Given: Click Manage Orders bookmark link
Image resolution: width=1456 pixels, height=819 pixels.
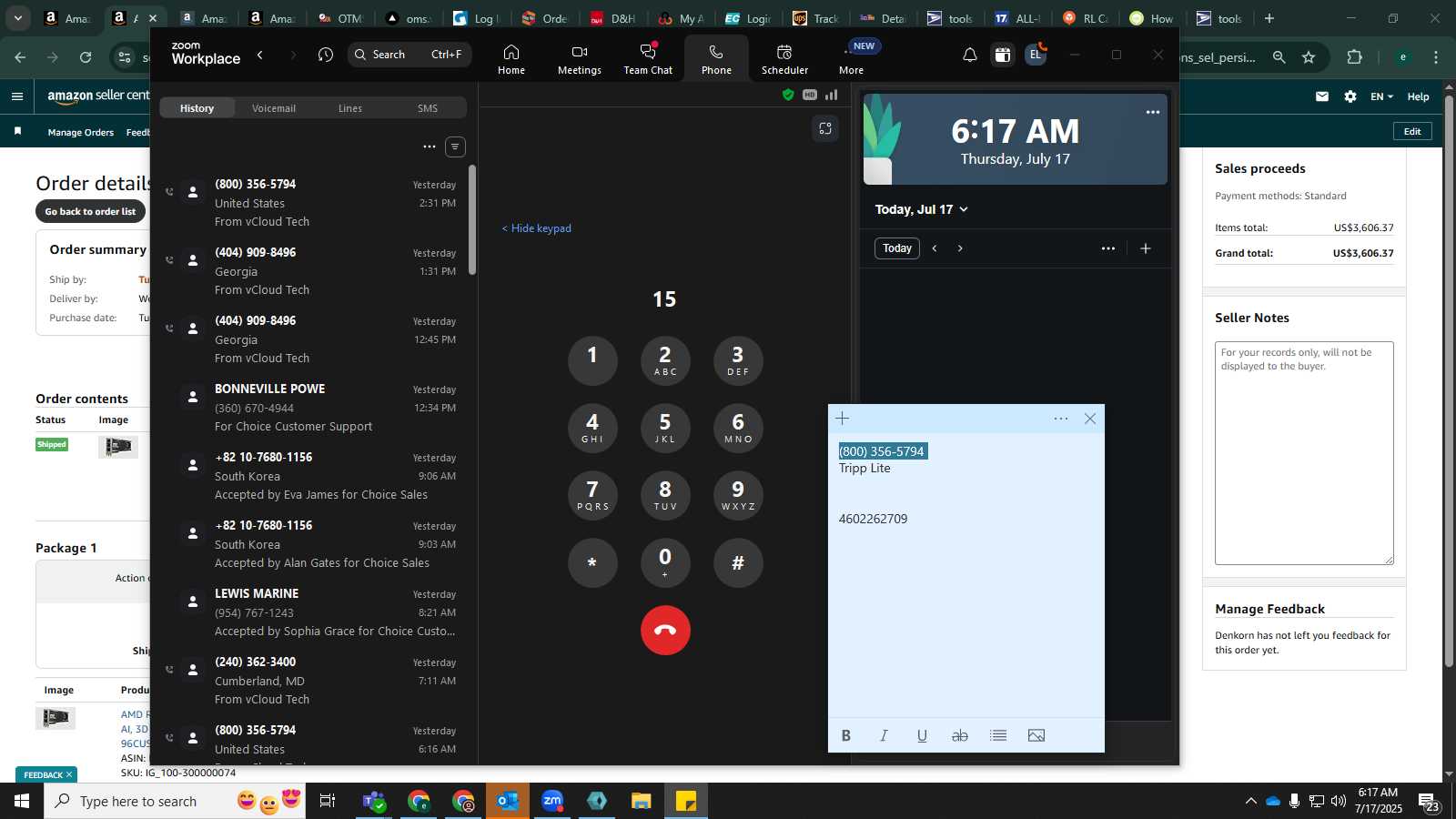Looking at the screenshot, I should tap(81, 133).
